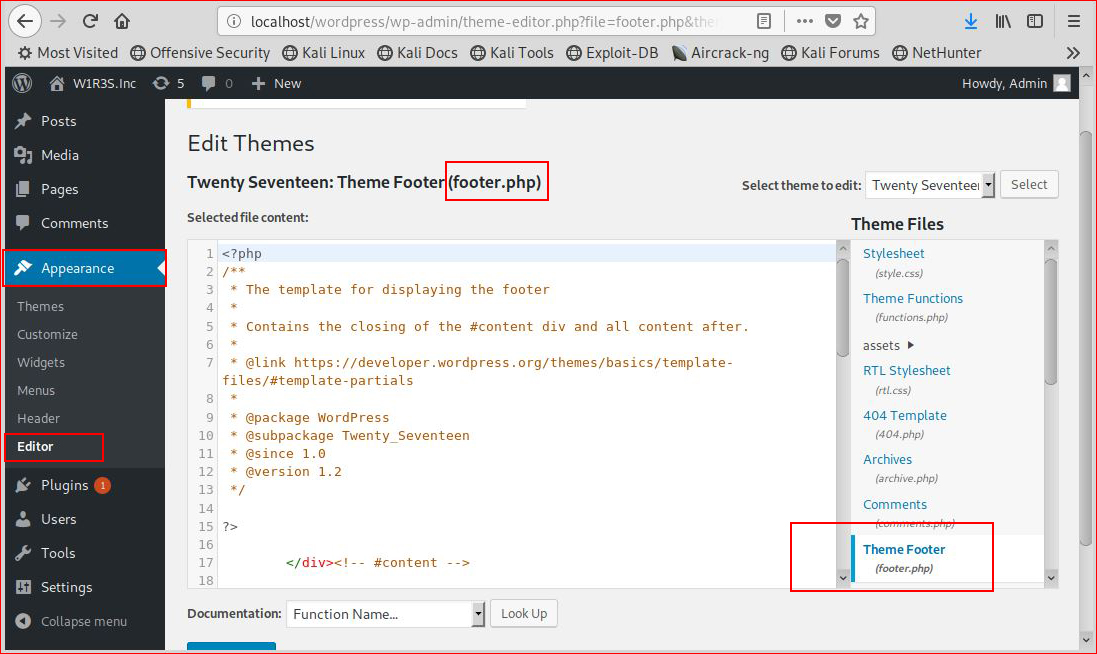The height and width of the screenshot is (654, 1097).
Task: Bookmark this page with the star icon
Action: 861,22
